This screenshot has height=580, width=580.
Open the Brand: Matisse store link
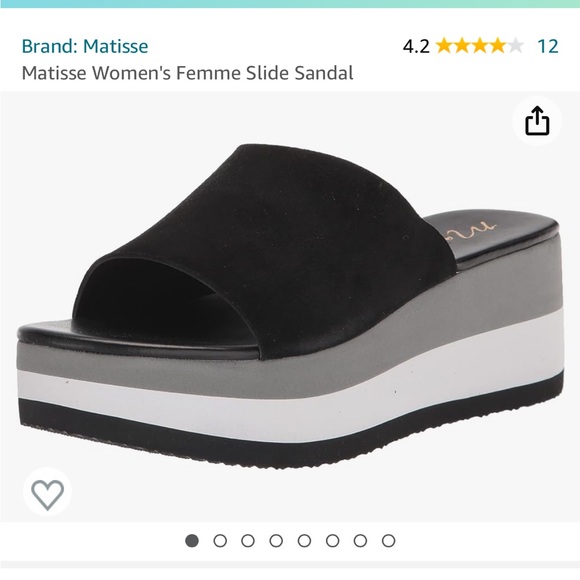coord(85,46)
